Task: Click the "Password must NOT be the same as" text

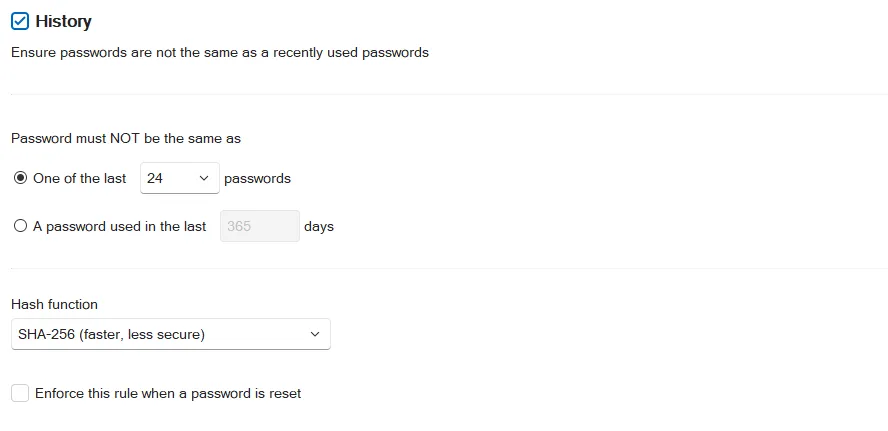Action: 126,138
